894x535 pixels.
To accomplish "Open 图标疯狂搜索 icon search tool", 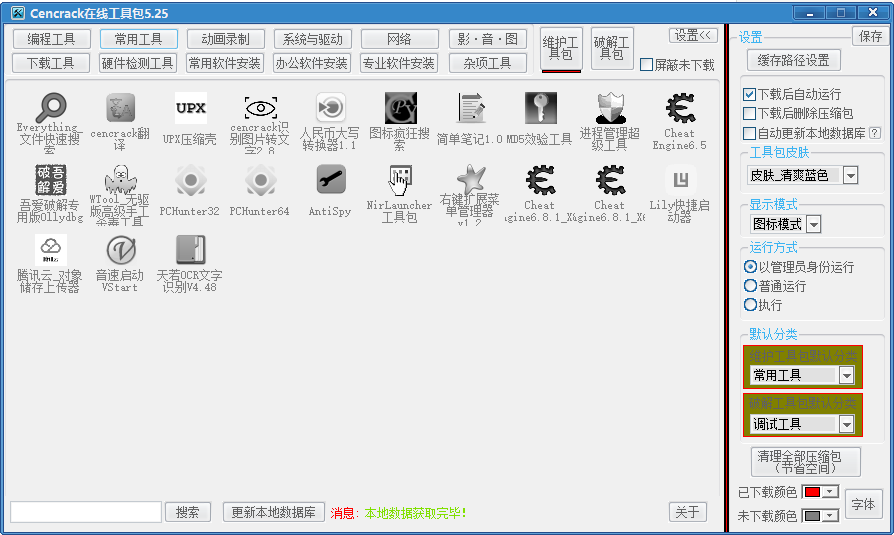I will (x=400, y=108).
